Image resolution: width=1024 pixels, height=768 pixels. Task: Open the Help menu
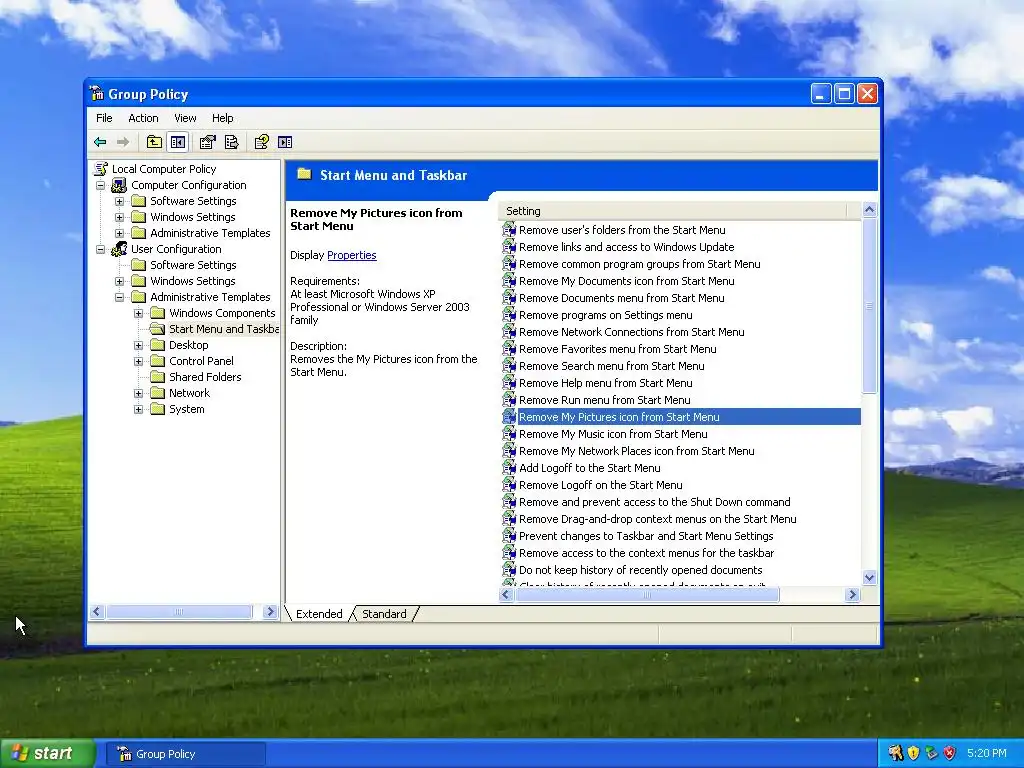(222, 118)
